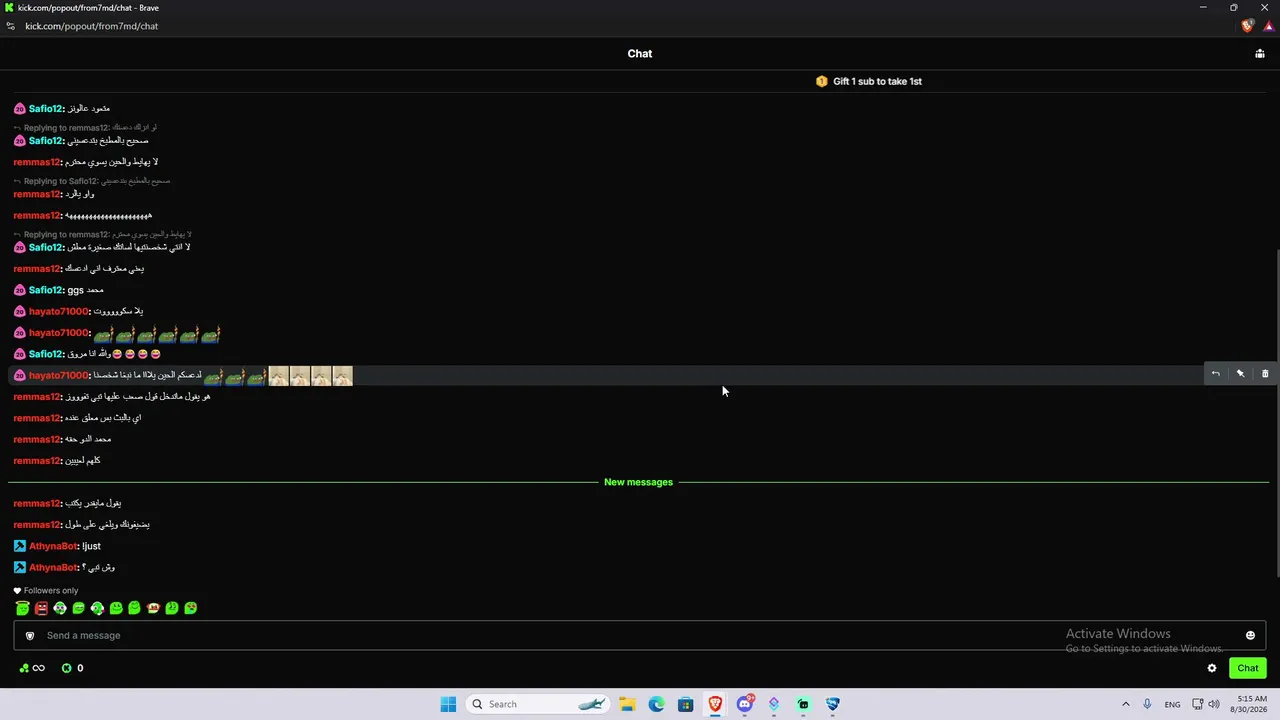The image size is (1280, 720).
Task: Insert the third quick emote with glasses
Action: 60,608
